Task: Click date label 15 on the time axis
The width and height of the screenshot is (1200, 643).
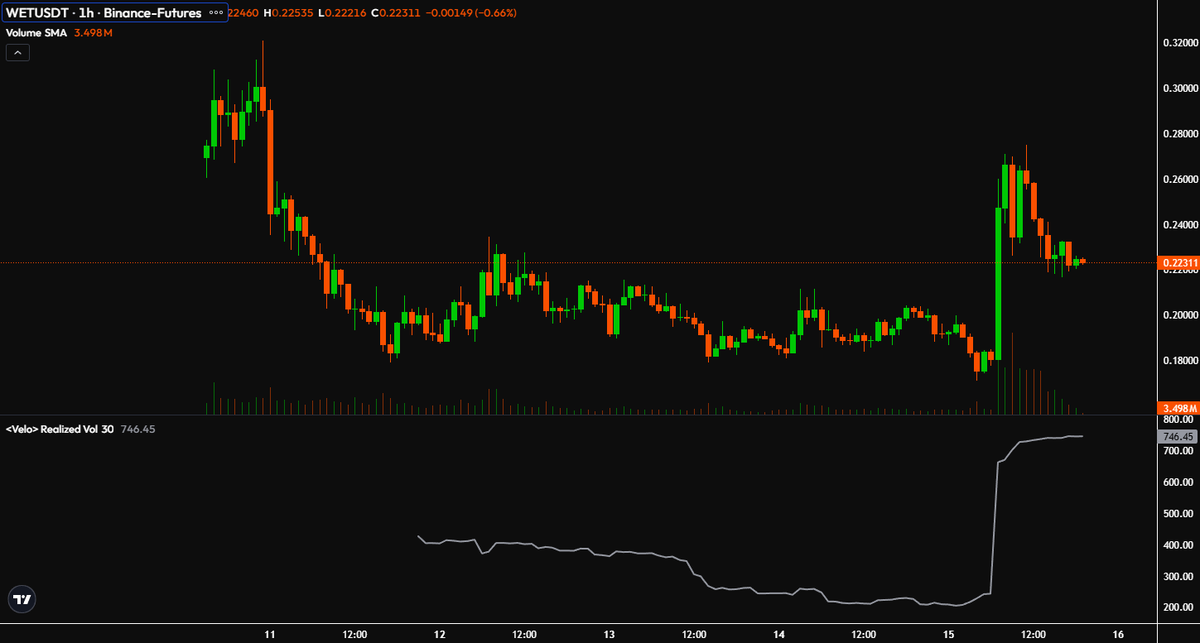Action: 948,634
